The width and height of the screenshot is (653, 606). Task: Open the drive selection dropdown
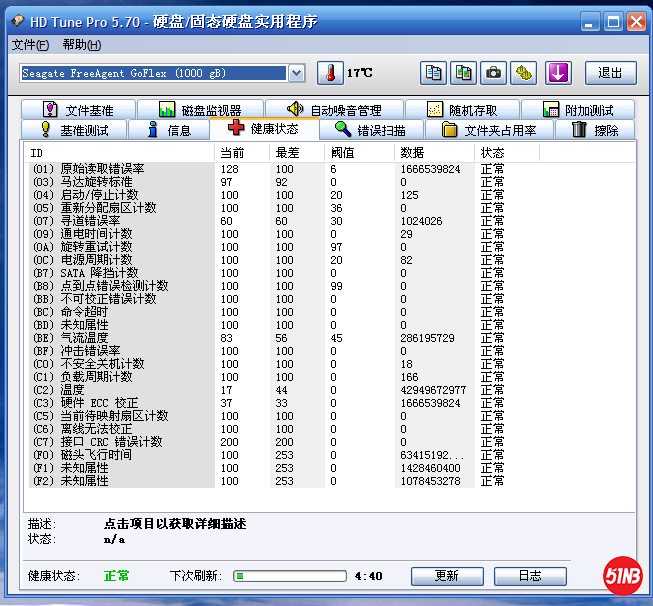[296, 73]
